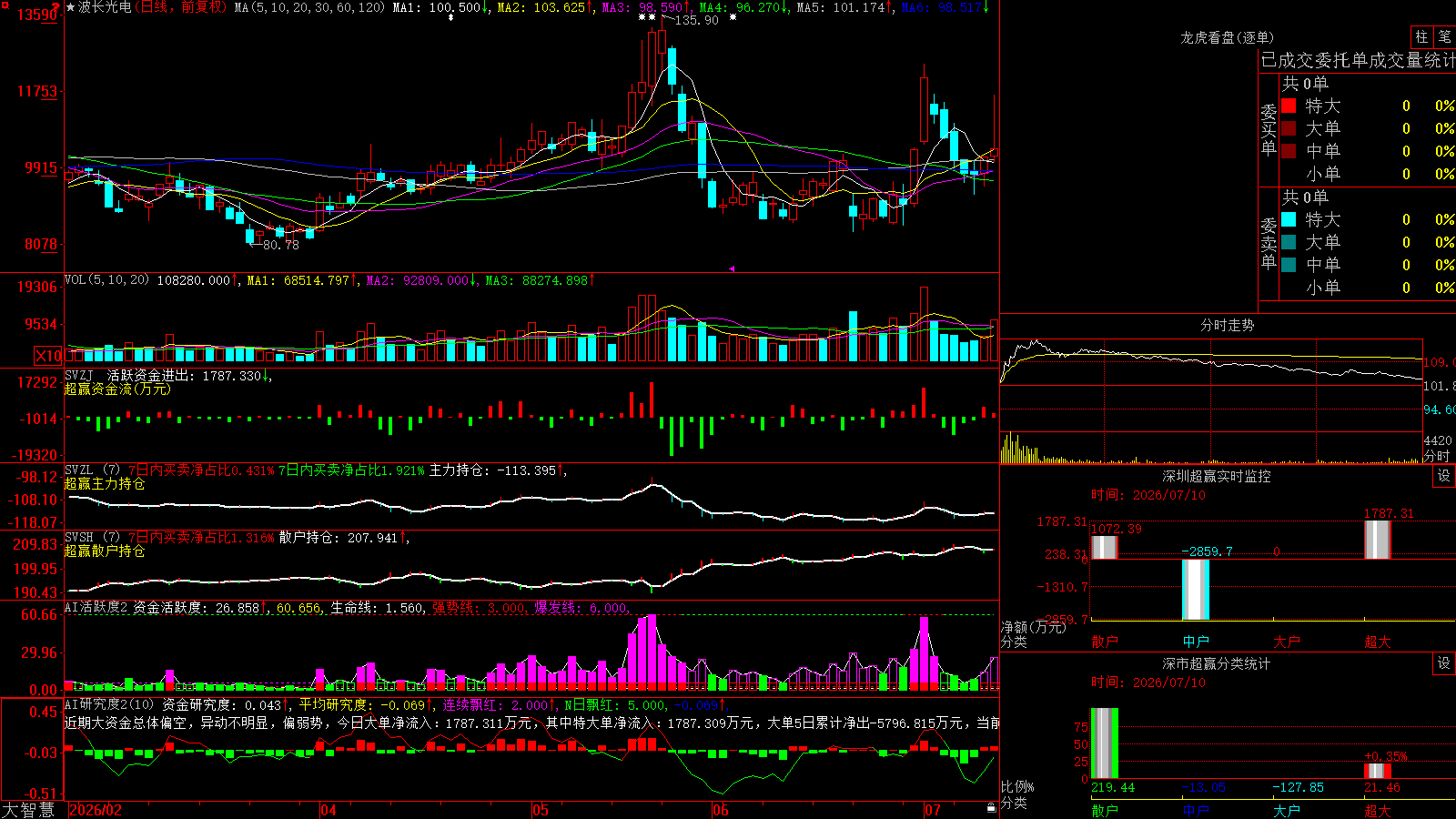
Task: Click the 05 month marker on the time axis
Action: tap(541, 810)
